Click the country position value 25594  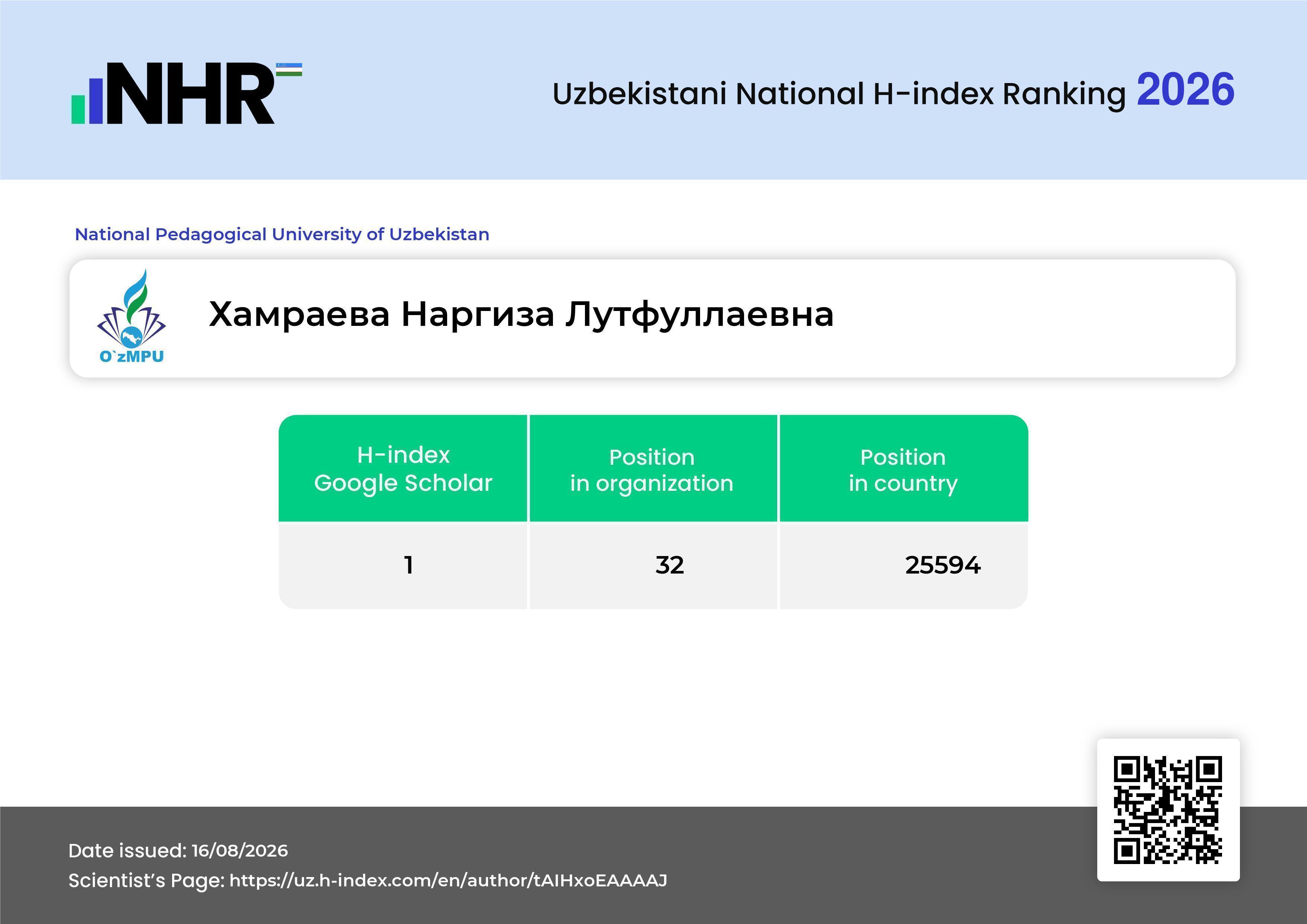pos(943,565)
